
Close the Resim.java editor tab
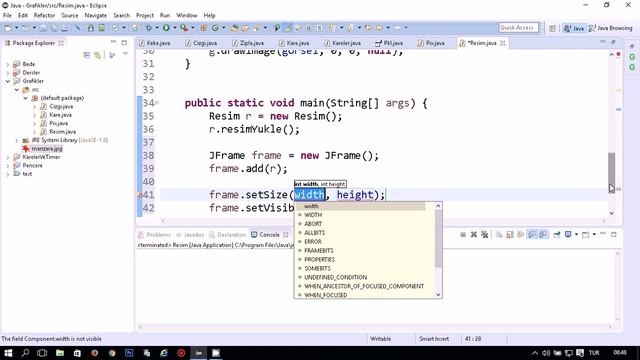point(502,43)
